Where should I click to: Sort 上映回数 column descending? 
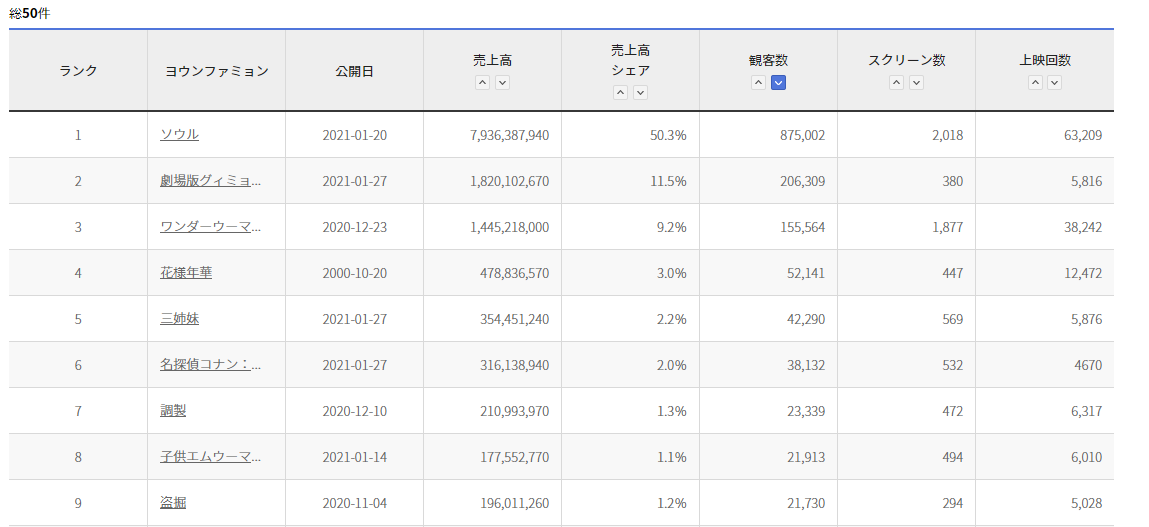pos(1055,83)
